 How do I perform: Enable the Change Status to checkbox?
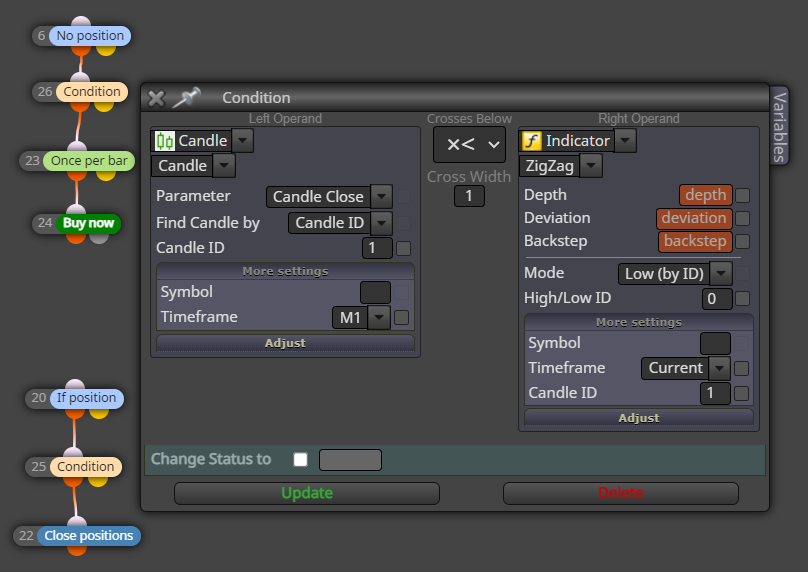[300, 459]
